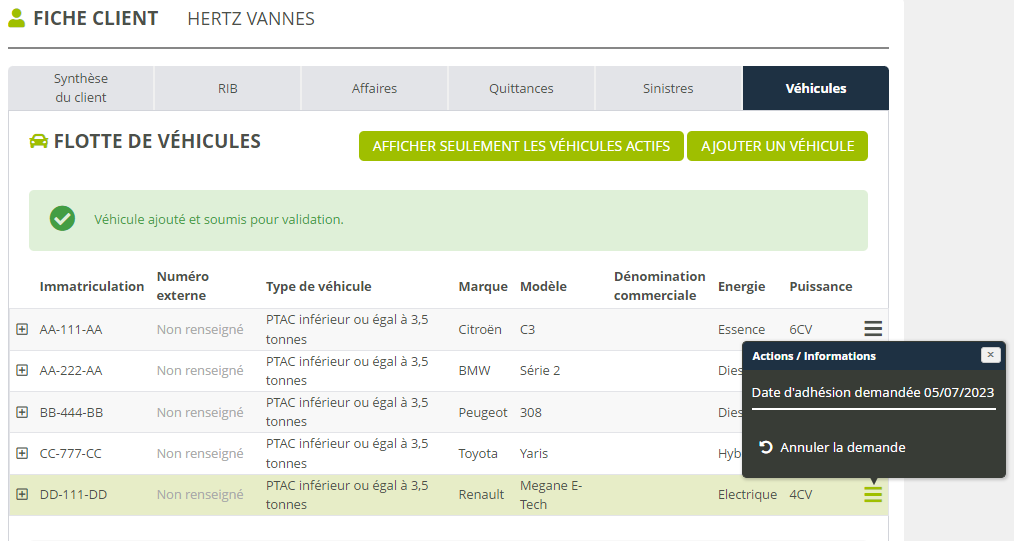Screen dimensions: 1014x541
Task: Expand the BB-444-BB vehicle row
Action: click(22, 412)
